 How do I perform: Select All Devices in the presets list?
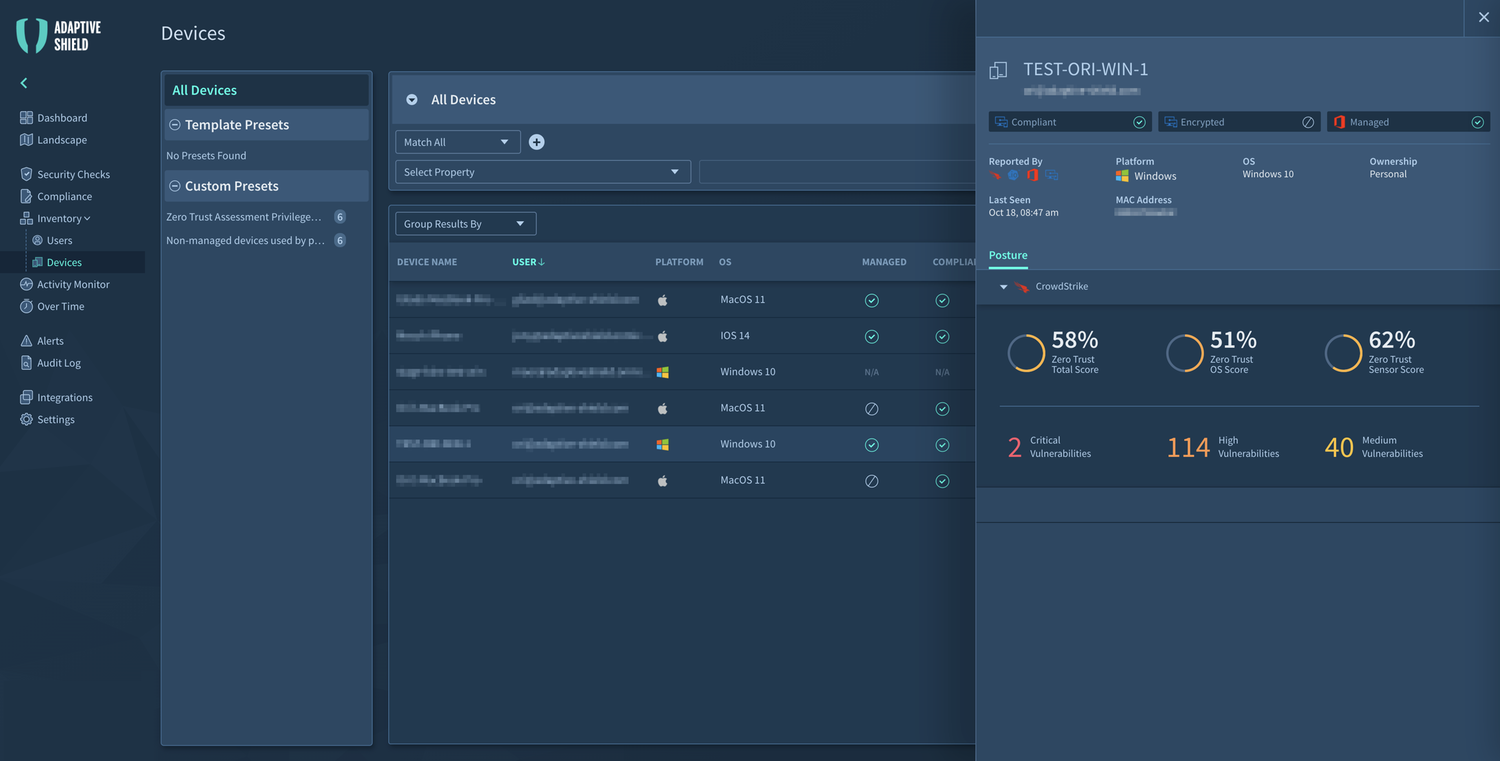(x=267, y=90)
